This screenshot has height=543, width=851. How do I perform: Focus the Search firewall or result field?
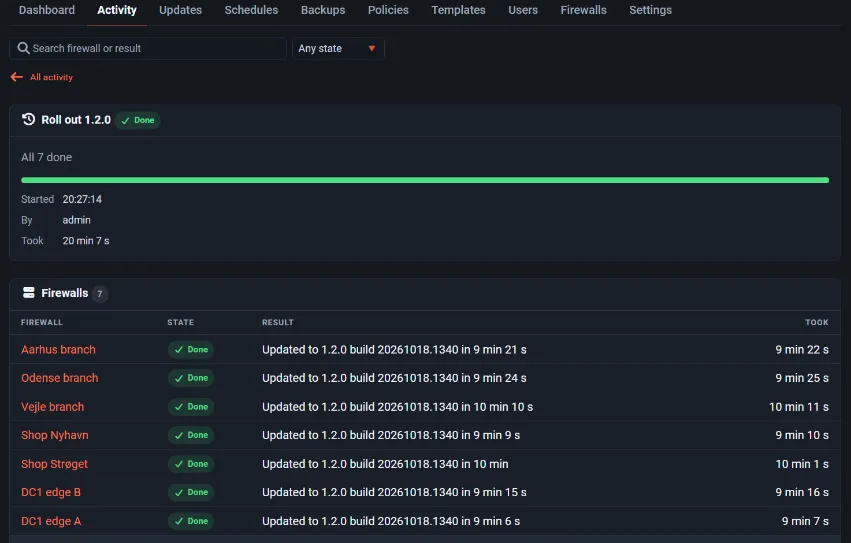click(x=148, y=48)
